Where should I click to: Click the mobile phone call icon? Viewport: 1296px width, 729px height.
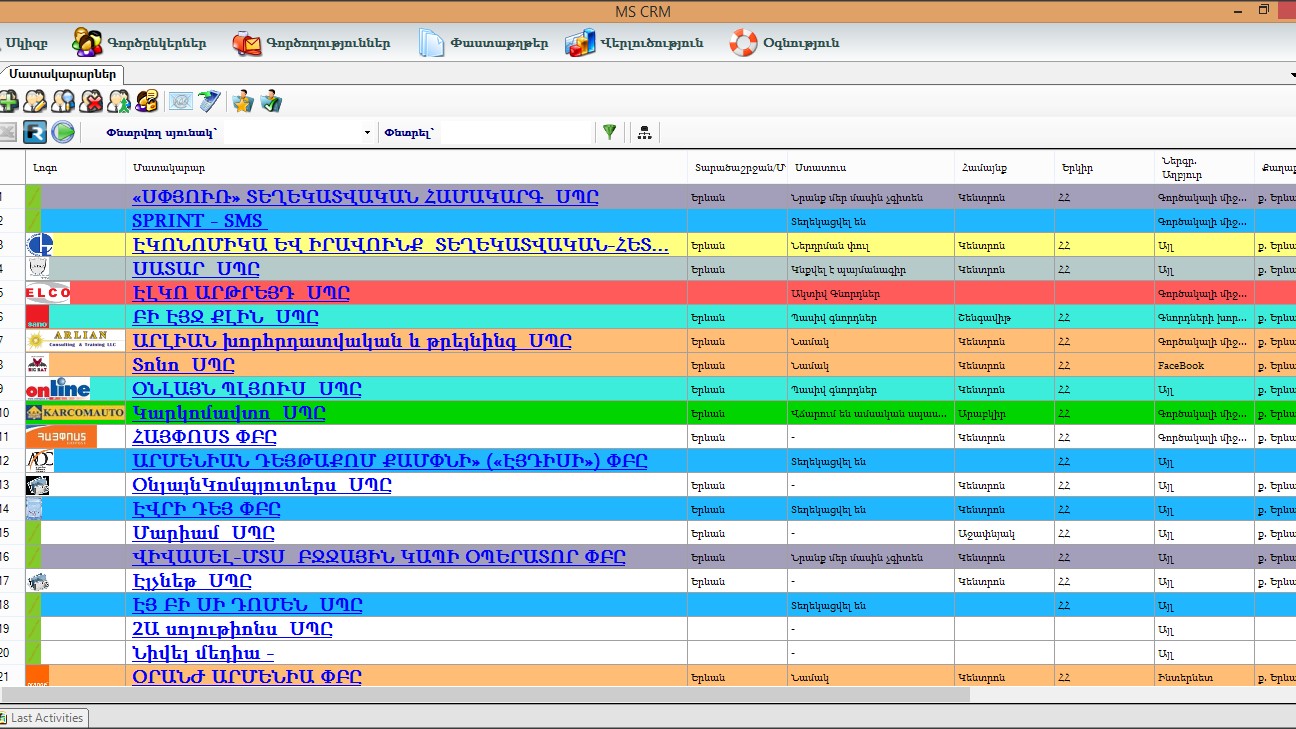208,101
